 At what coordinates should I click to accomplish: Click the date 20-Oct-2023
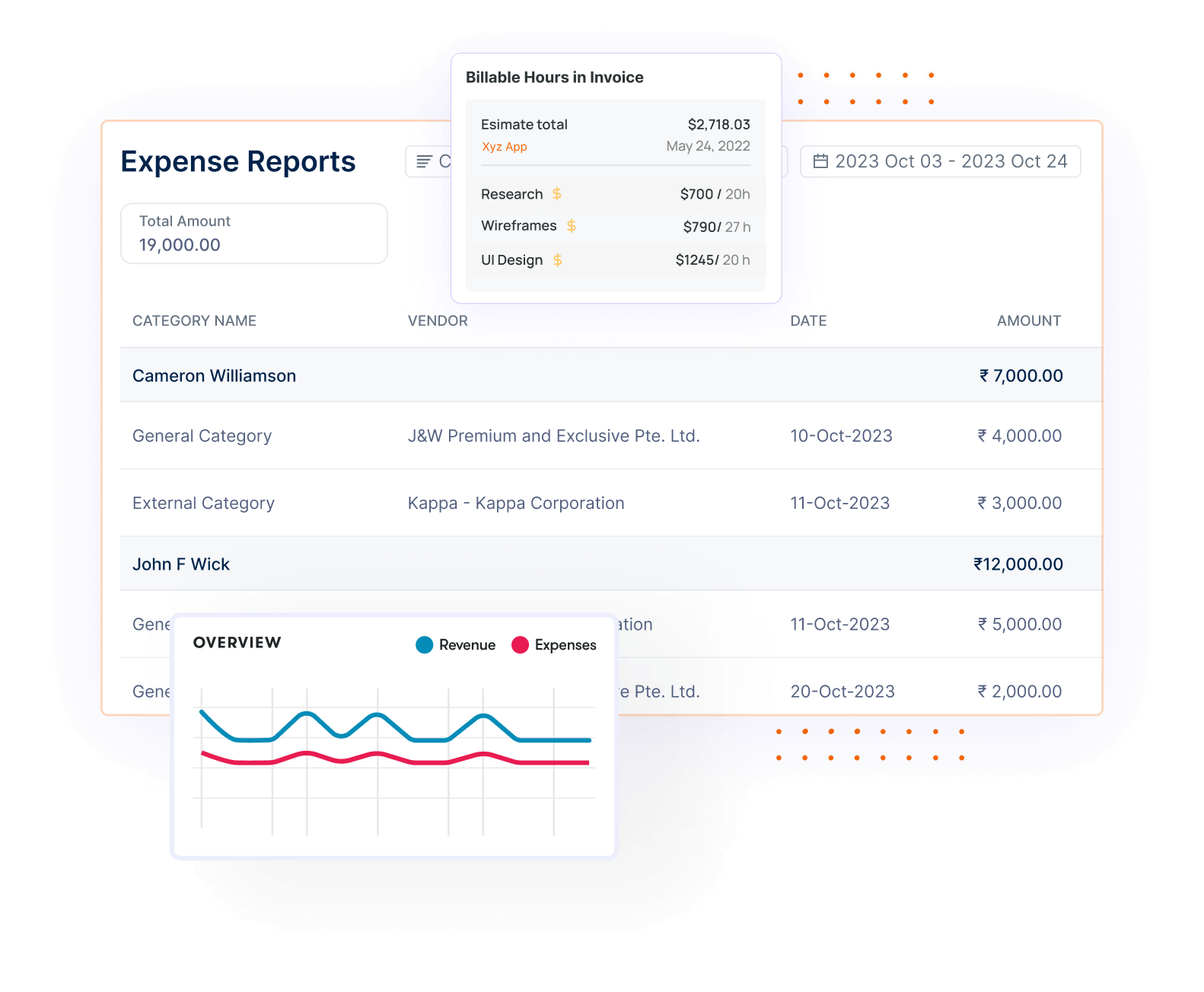[x=842, y=692]
